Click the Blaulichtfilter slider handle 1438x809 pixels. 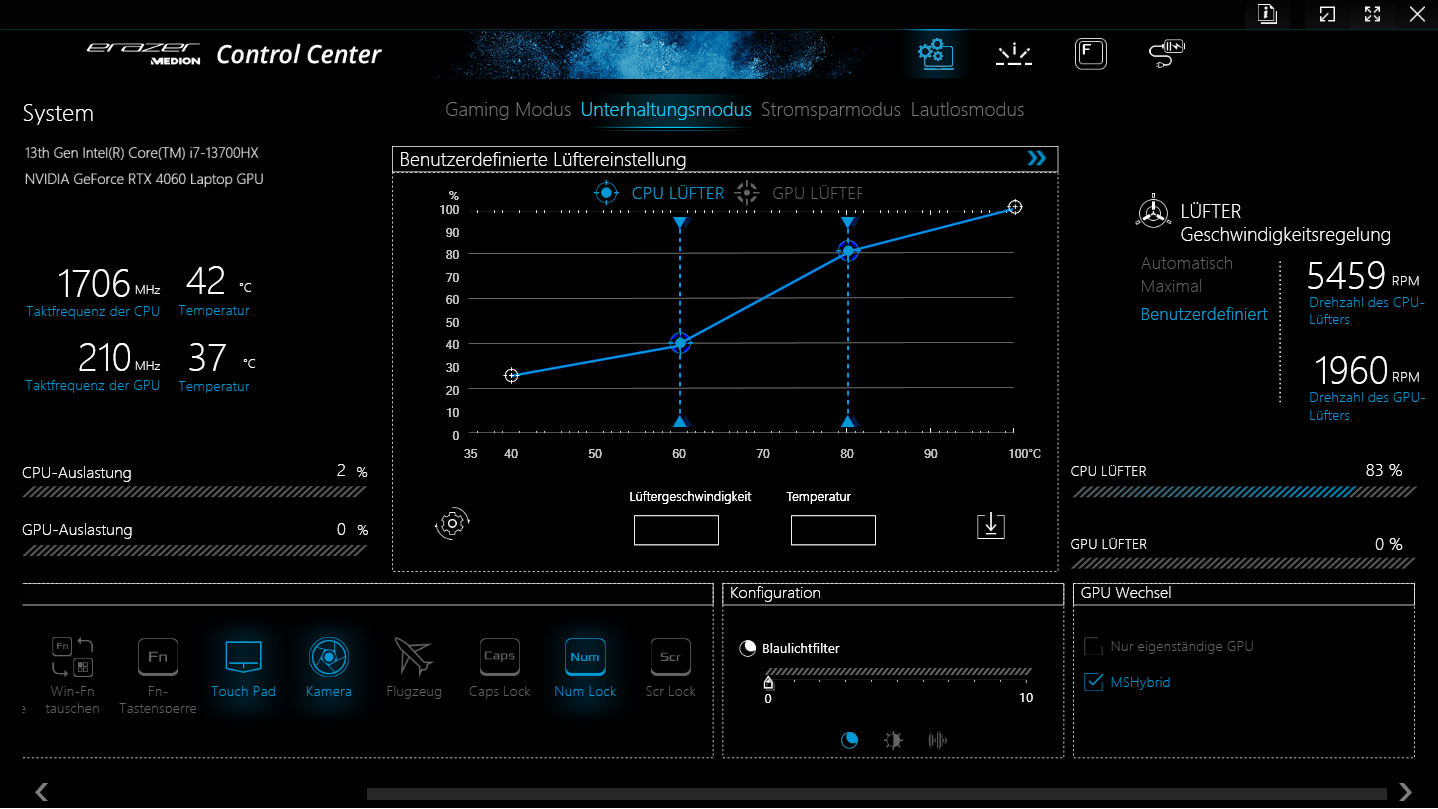tap(768, 683)
